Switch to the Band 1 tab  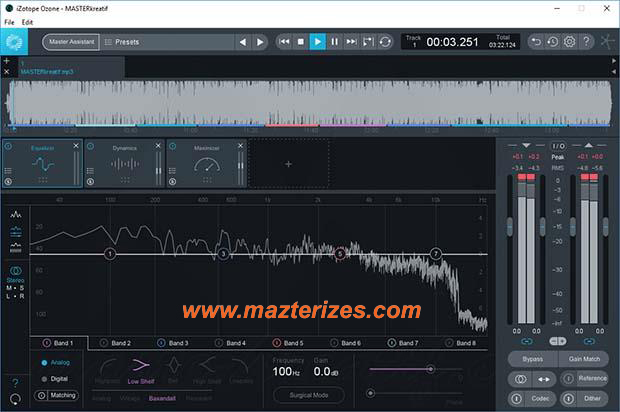pos(59,343)
